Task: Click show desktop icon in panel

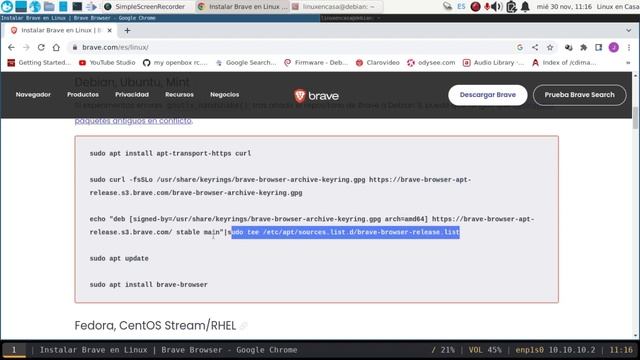Action: tap(21, 7)
